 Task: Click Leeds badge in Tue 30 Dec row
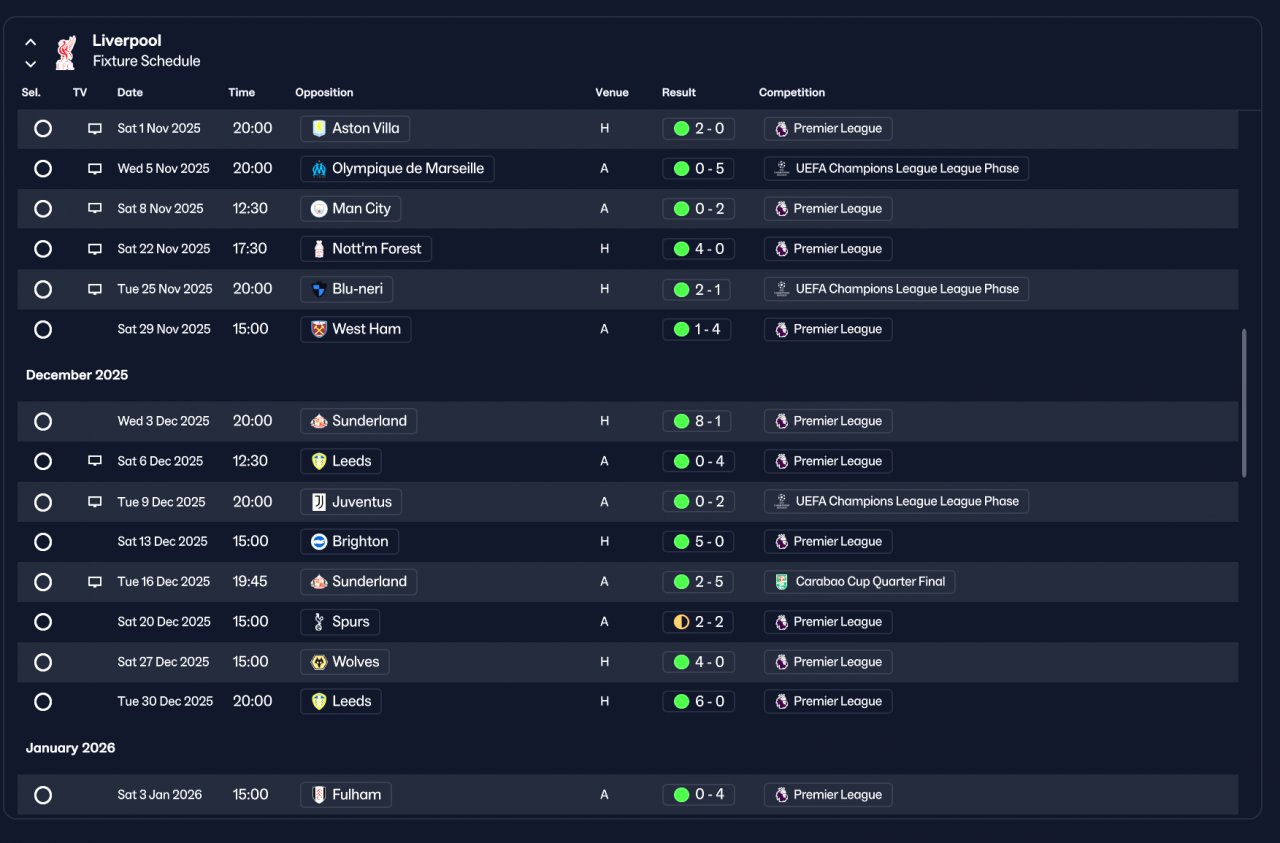pos(319,701)
